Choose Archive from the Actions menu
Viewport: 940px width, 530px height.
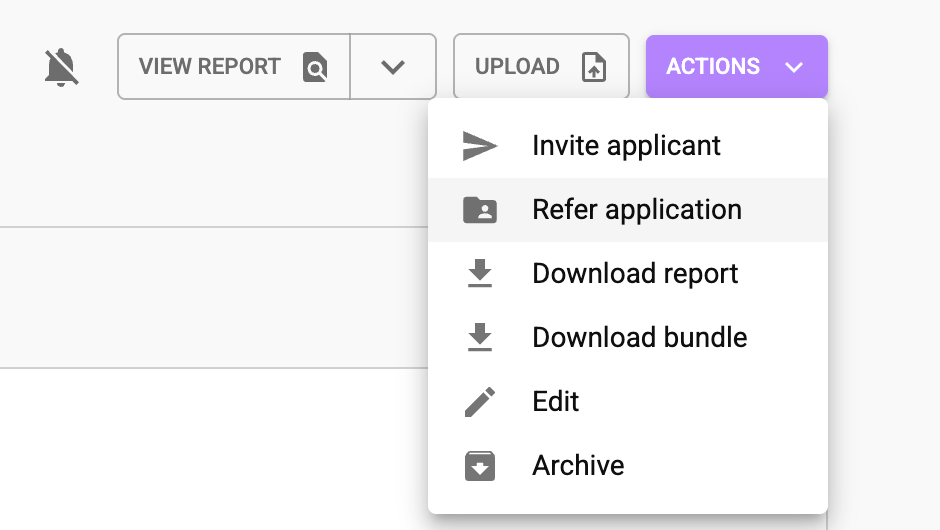628,465
